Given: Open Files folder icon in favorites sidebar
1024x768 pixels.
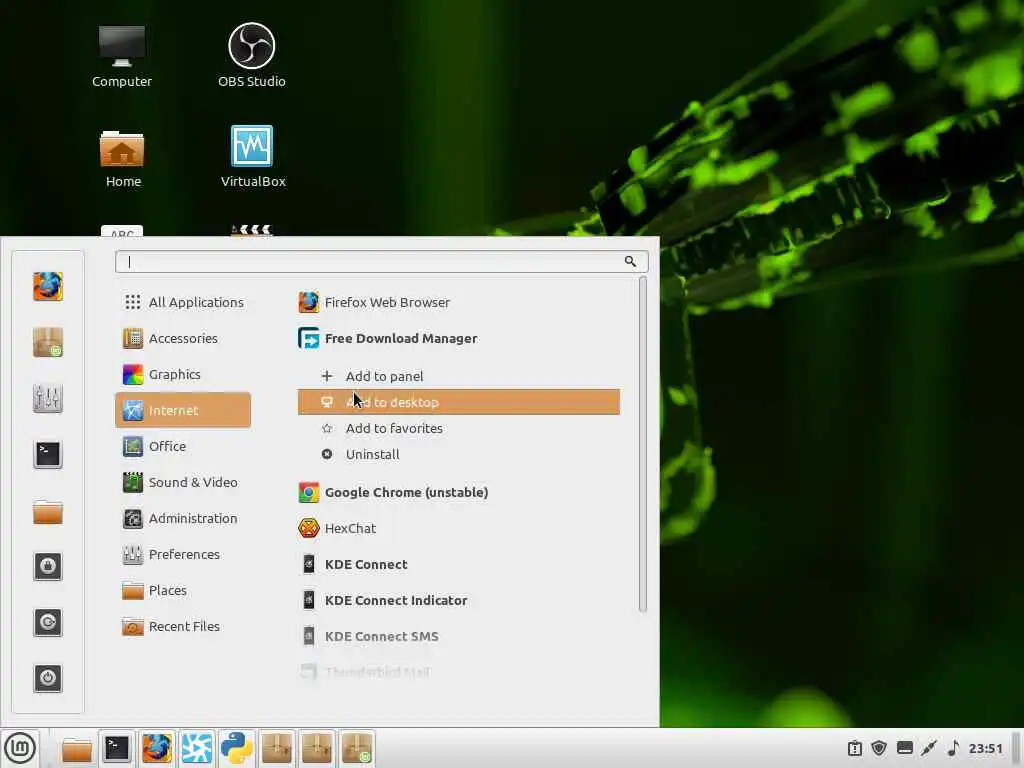Looking at the screenshot, I should (x=48, y=511).
